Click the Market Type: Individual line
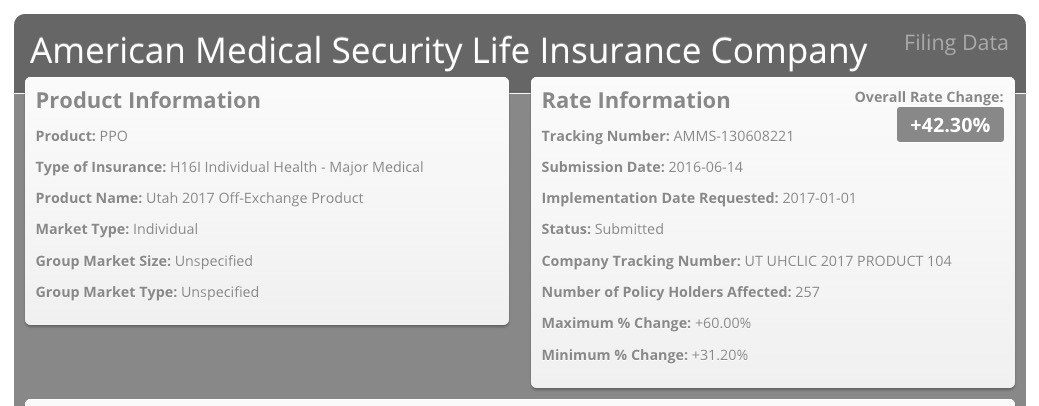 [116, 229]
